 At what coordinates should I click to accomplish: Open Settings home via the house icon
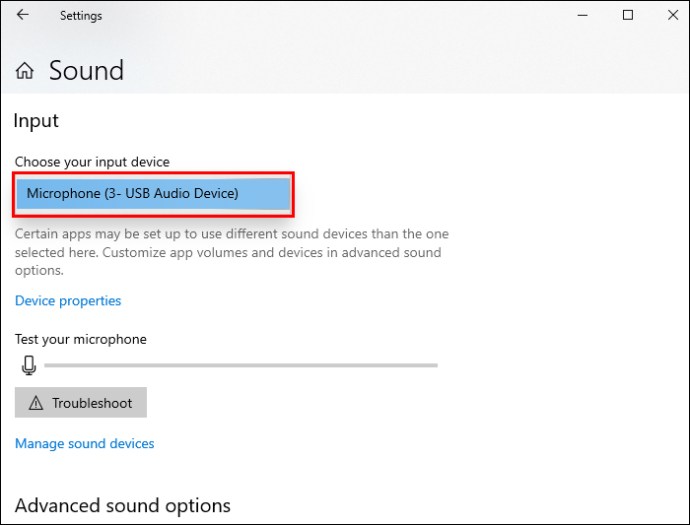tap(25, 70)
